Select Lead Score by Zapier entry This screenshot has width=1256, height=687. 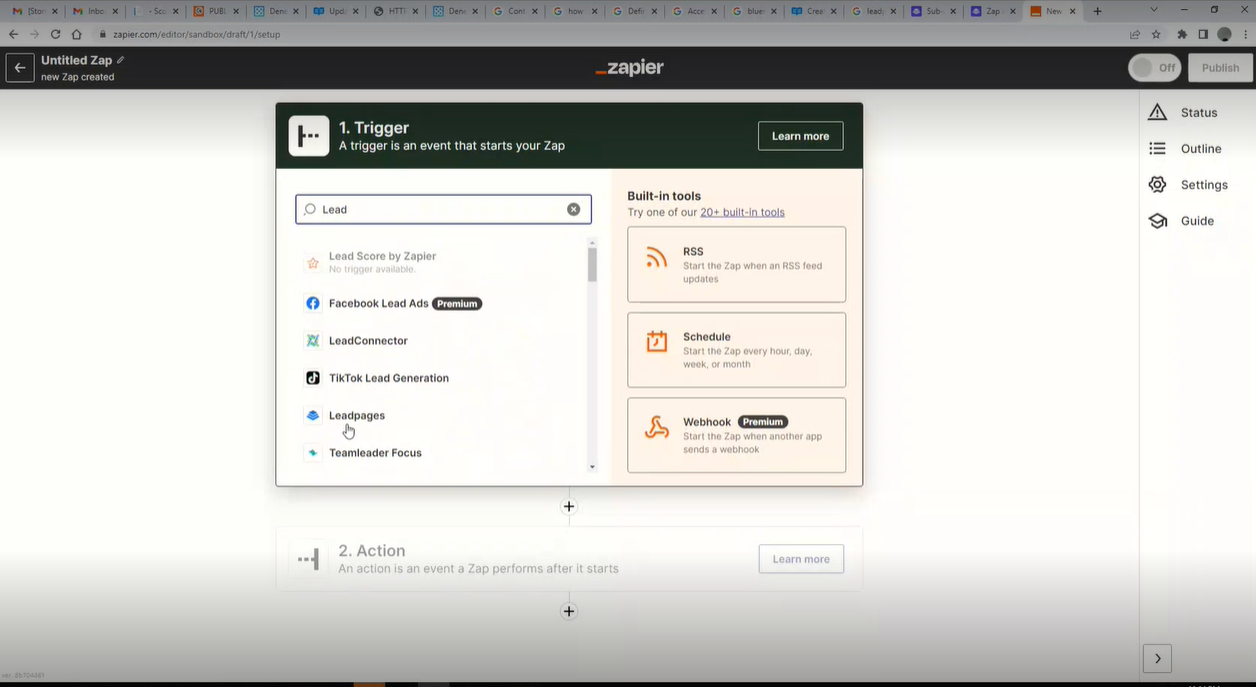coord(443,262)
